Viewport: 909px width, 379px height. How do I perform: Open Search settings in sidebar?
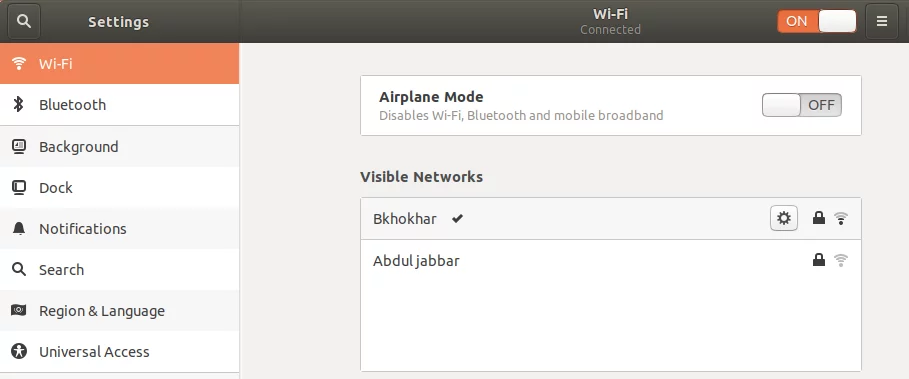[119, 270]
